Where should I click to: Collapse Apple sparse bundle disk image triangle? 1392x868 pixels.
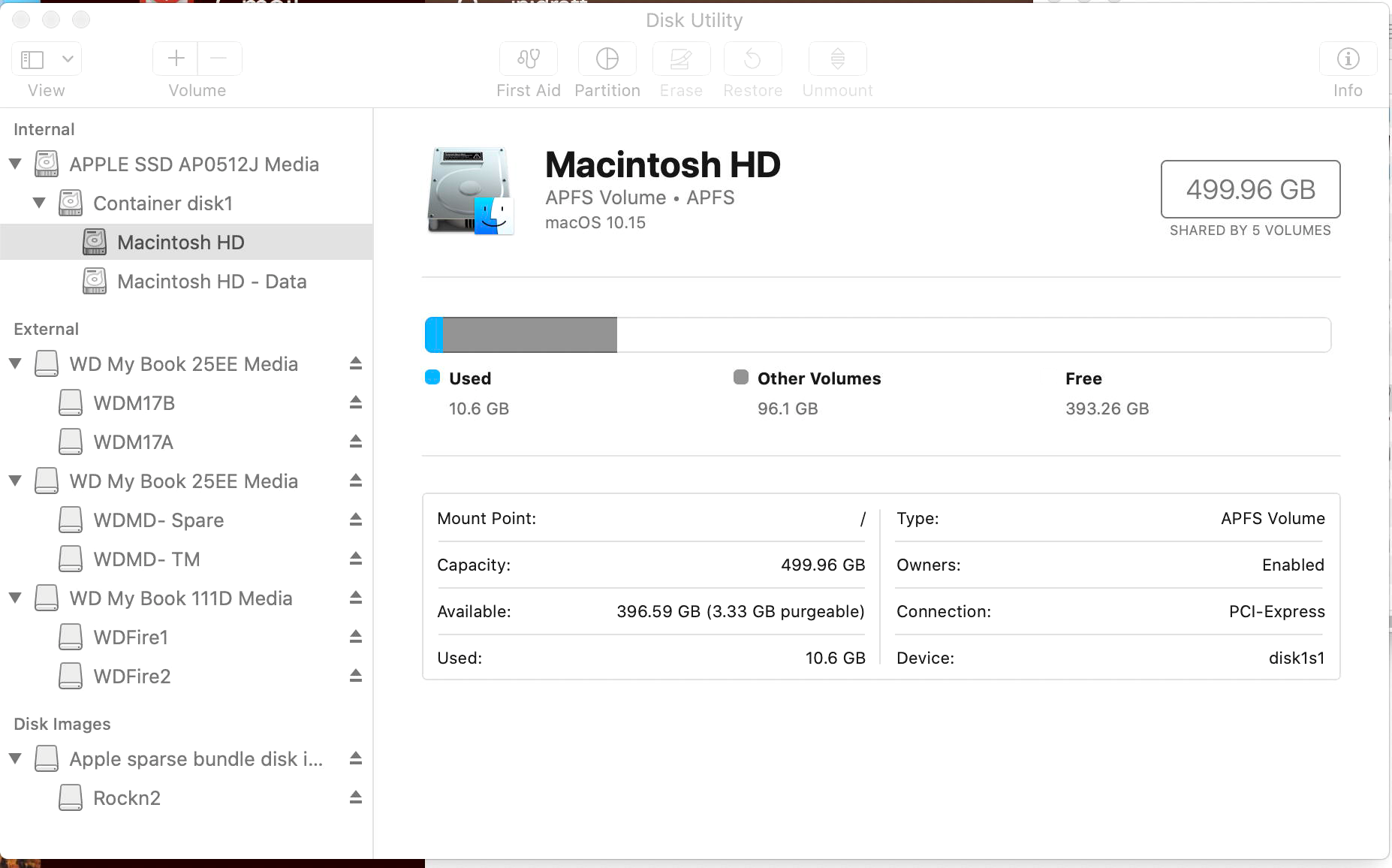click(15, 758)
